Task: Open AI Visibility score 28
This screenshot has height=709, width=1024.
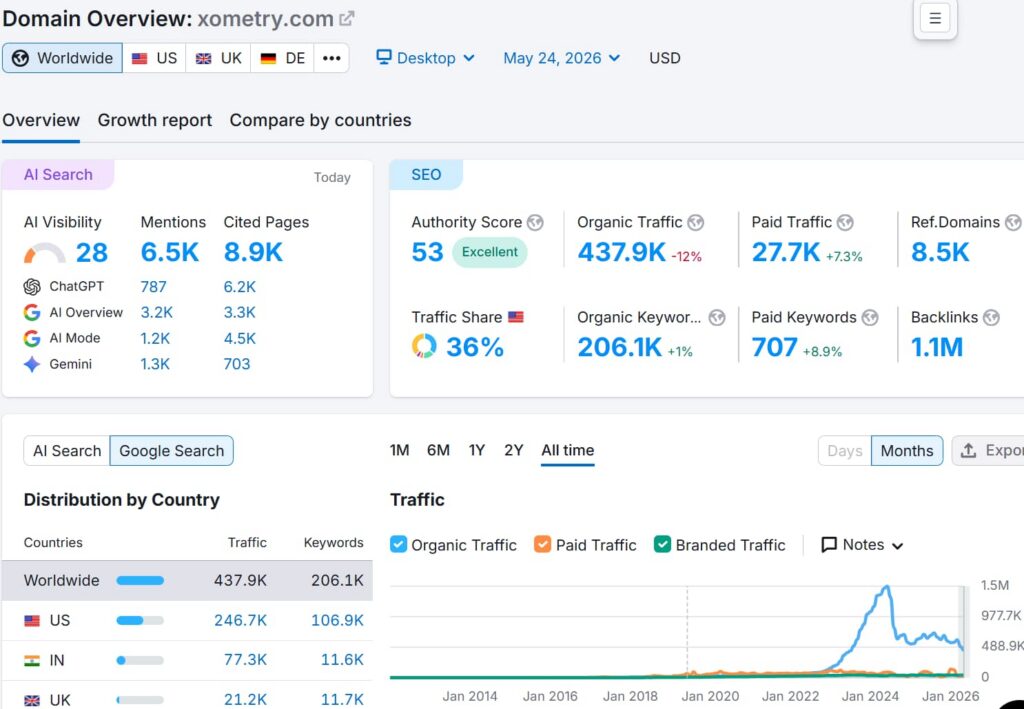Action: pos(91,253)
